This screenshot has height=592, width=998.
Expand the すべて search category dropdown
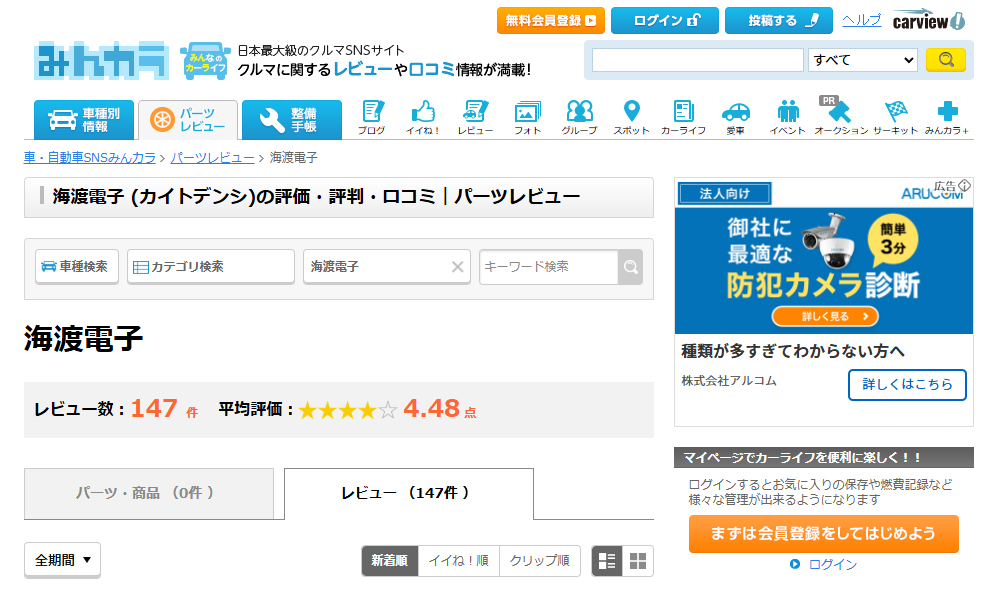[863, 60]
